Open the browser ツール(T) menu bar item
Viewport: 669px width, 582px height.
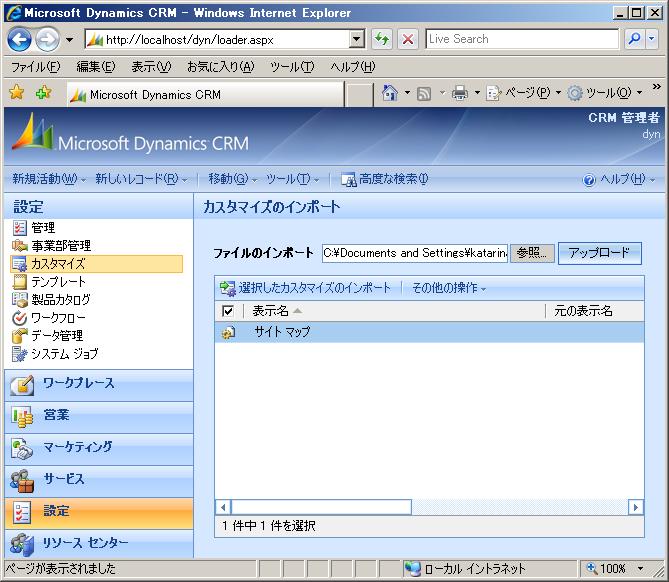tap(292, 67)
